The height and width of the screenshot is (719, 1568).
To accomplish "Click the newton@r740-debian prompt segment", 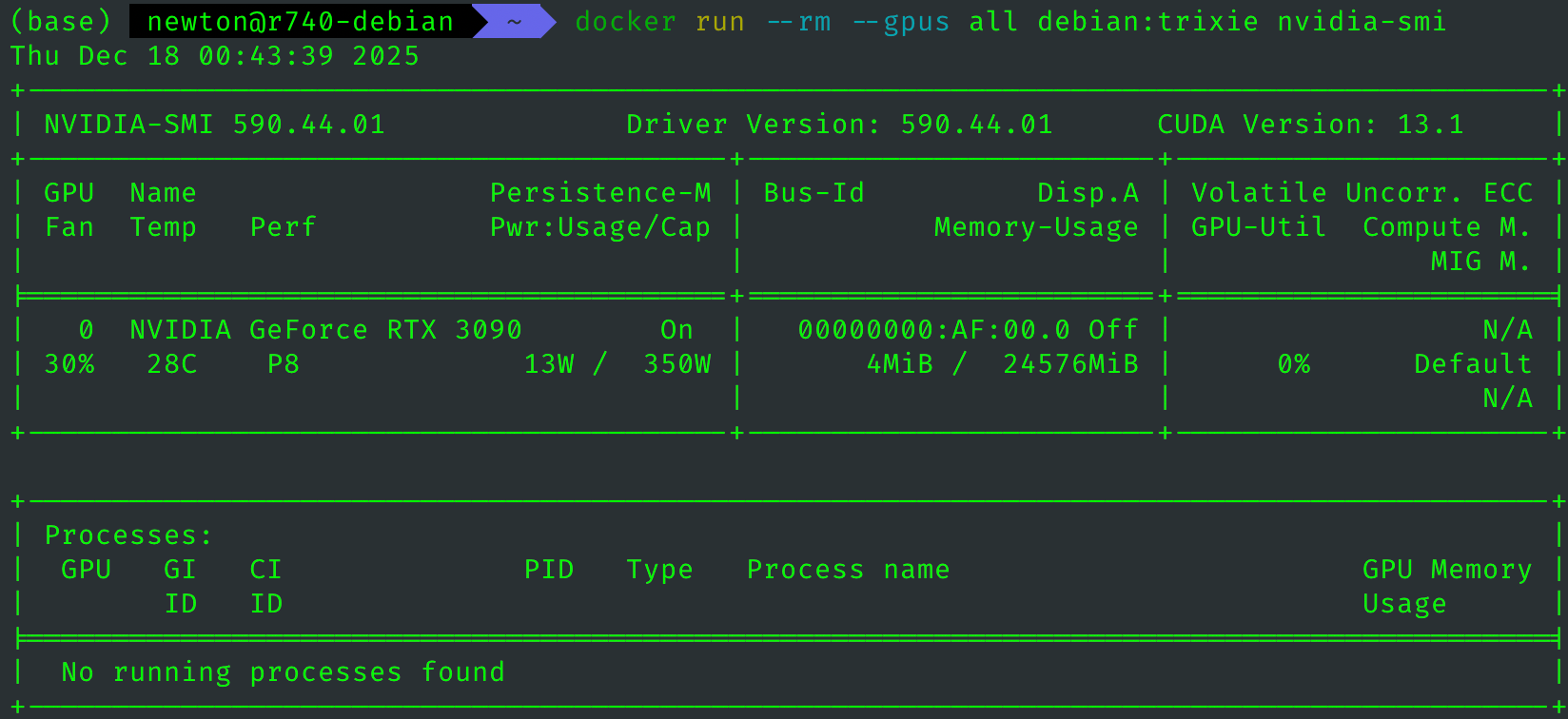I will (300, 21).
